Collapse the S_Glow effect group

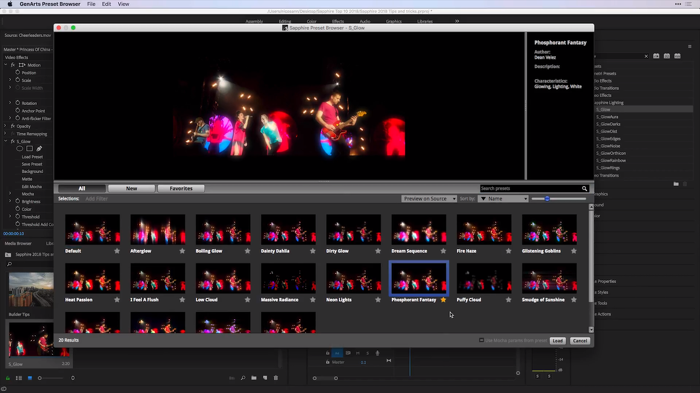6,141
